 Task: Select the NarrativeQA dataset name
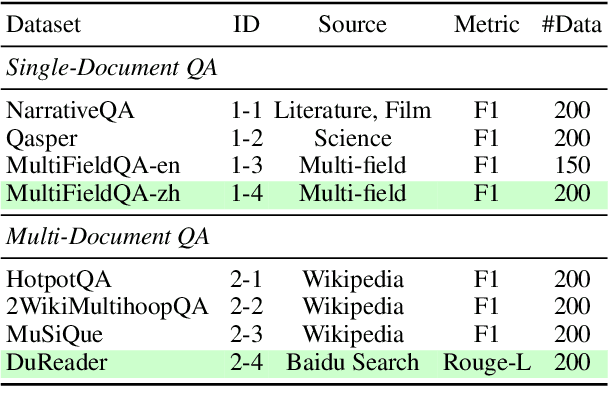[62, 111]
